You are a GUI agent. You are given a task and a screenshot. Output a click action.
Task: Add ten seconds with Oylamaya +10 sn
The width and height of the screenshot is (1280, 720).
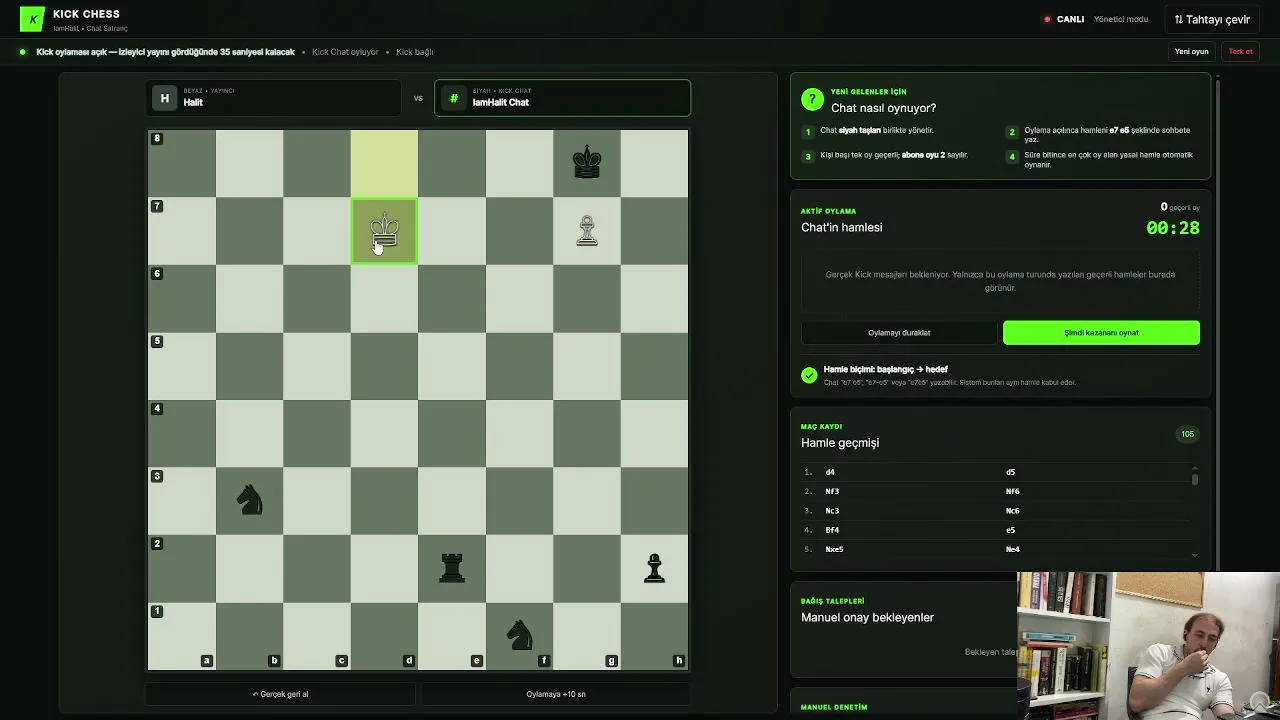pyautogui.click(x=556, y=694)
